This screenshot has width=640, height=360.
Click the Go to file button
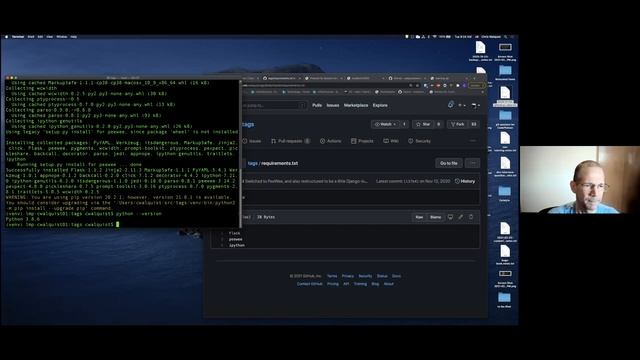(449, 163)
